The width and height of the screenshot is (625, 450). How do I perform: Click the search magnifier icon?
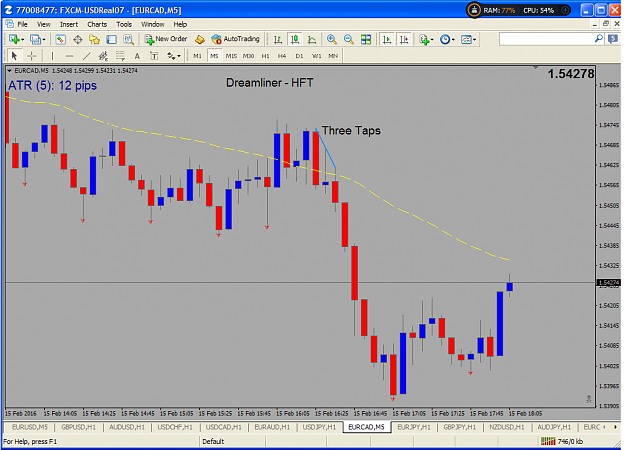tap(599, 39)
